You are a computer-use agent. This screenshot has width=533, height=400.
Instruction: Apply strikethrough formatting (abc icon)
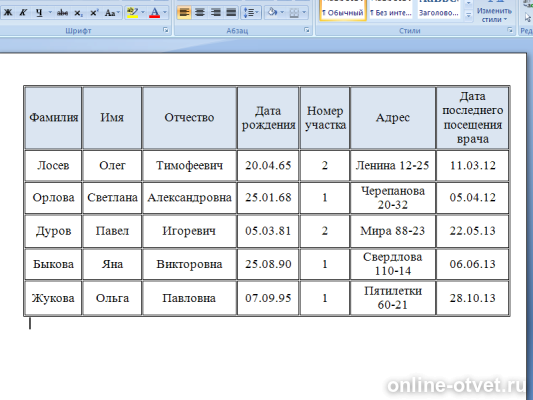pos(62,13)
